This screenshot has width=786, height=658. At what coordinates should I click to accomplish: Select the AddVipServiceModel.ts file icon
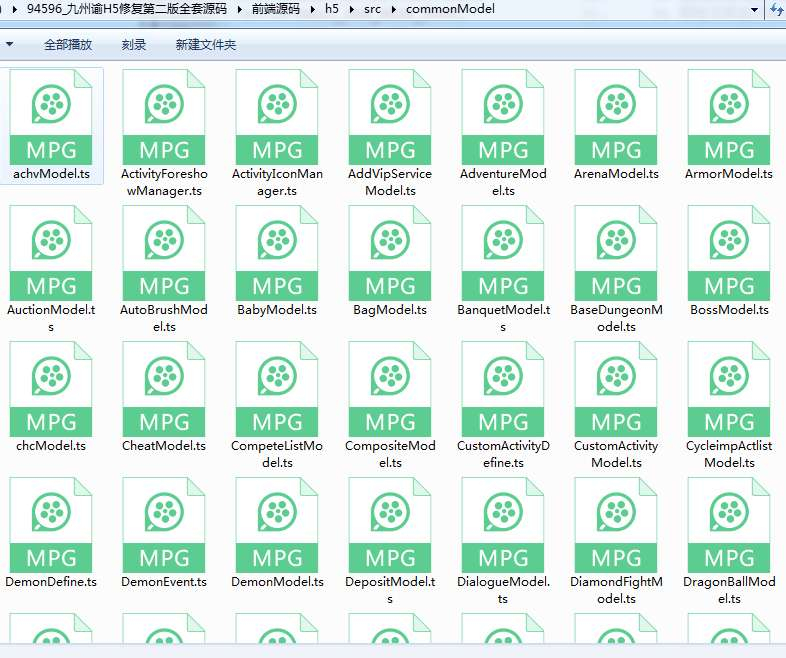click(x=390, y=118)
